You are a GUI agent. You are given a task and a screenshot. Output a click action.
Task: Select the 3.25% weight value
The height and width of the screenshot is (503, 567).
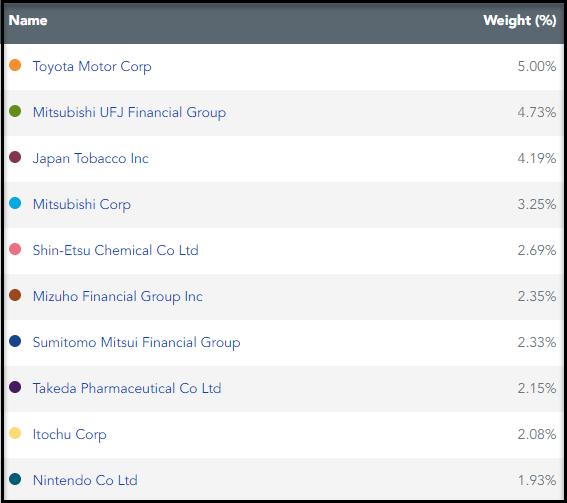tap(537, 204)
